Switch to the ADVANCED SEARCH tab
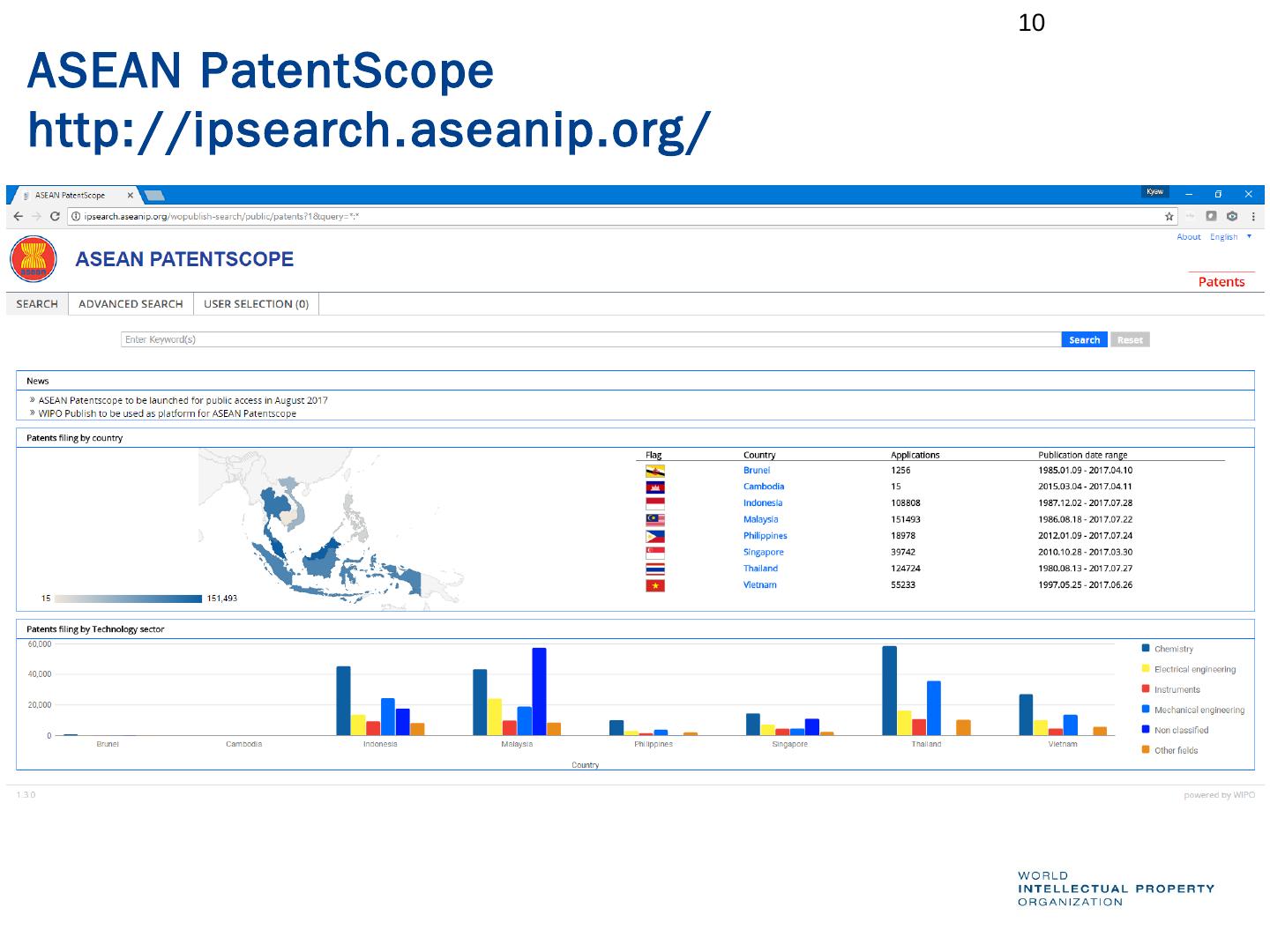The width and height of the screenshot is (1270, 952). (131, 304)
